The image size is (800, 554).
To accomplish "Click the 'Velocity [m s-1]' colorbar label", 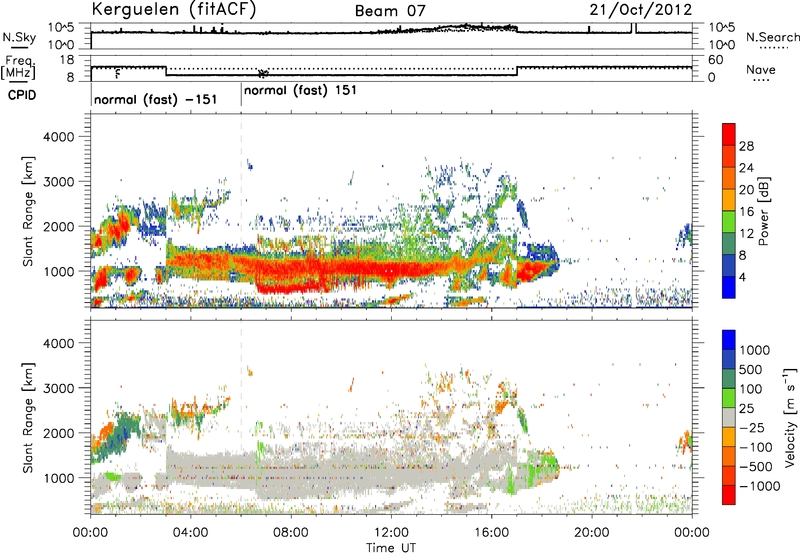I will pyautogui.click(x=790, y=417).
